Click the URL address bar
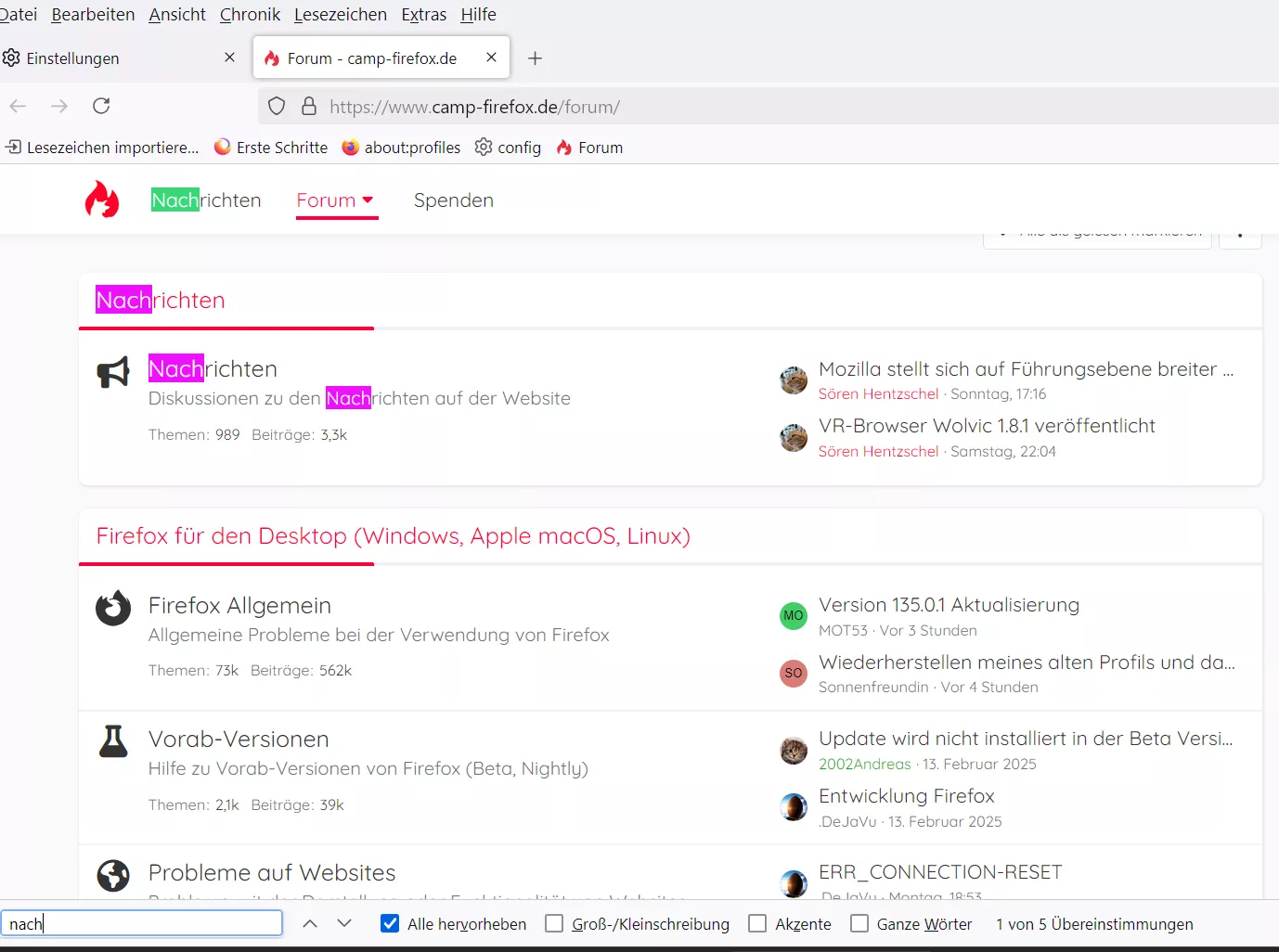Image resolution: width=1279 pixels, height=952 pixels. [769, 107]
